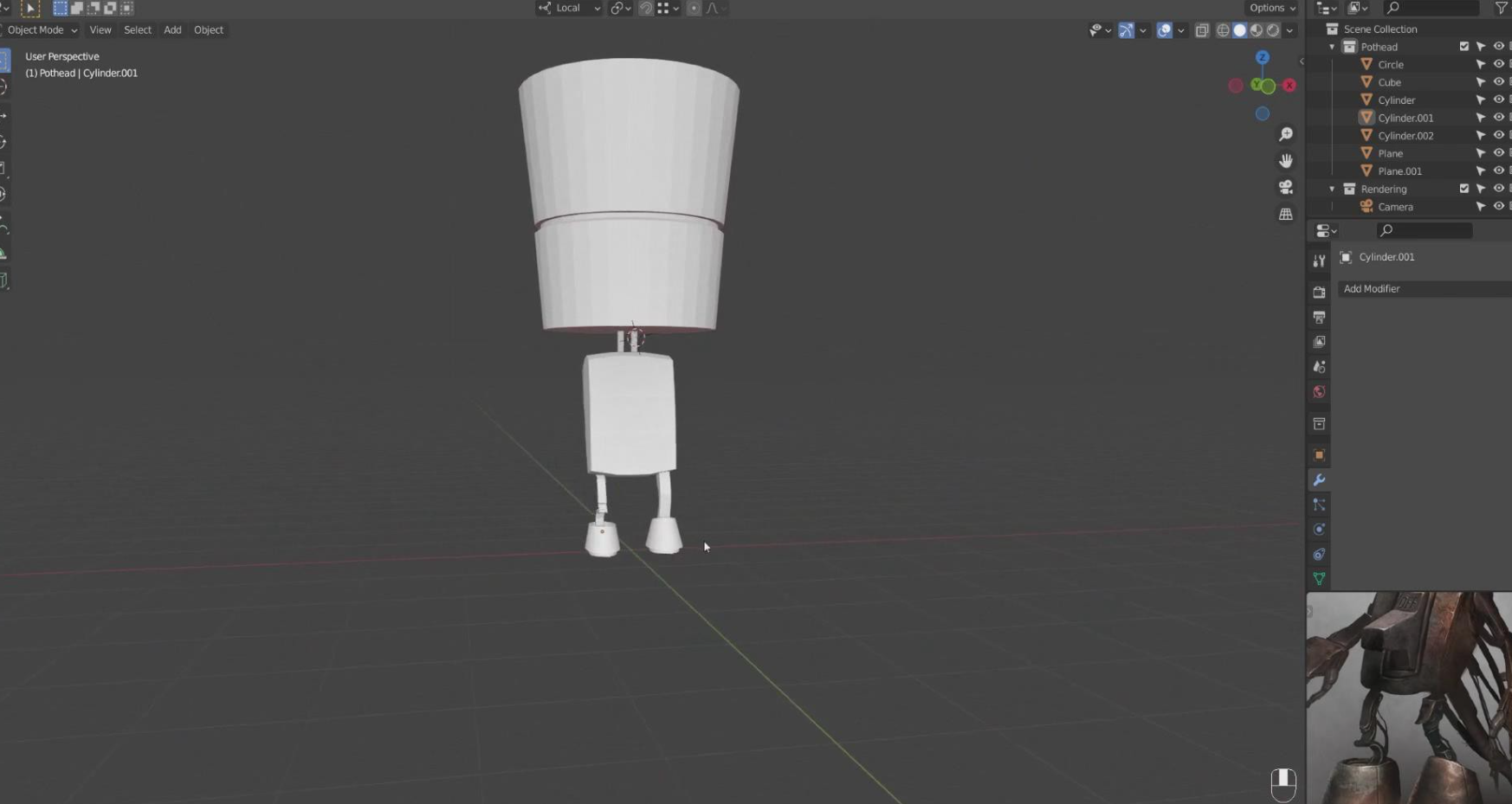Switch to material preview shading
Screen dimensions: 1512x804
(1257, 30)
